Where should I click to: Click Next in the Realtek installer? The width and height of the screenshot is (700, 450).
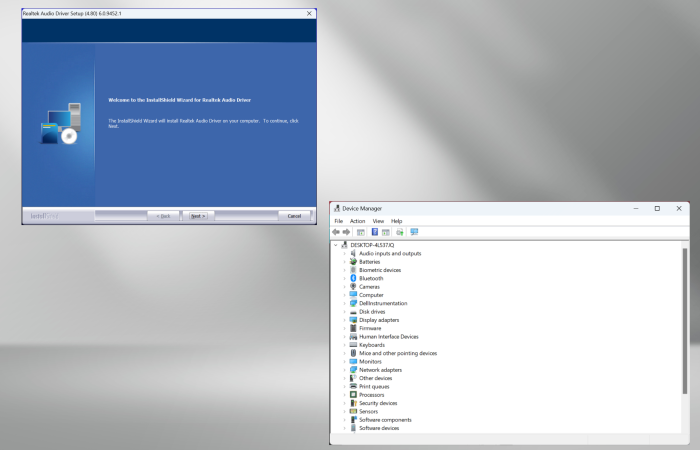pos(198,216)
